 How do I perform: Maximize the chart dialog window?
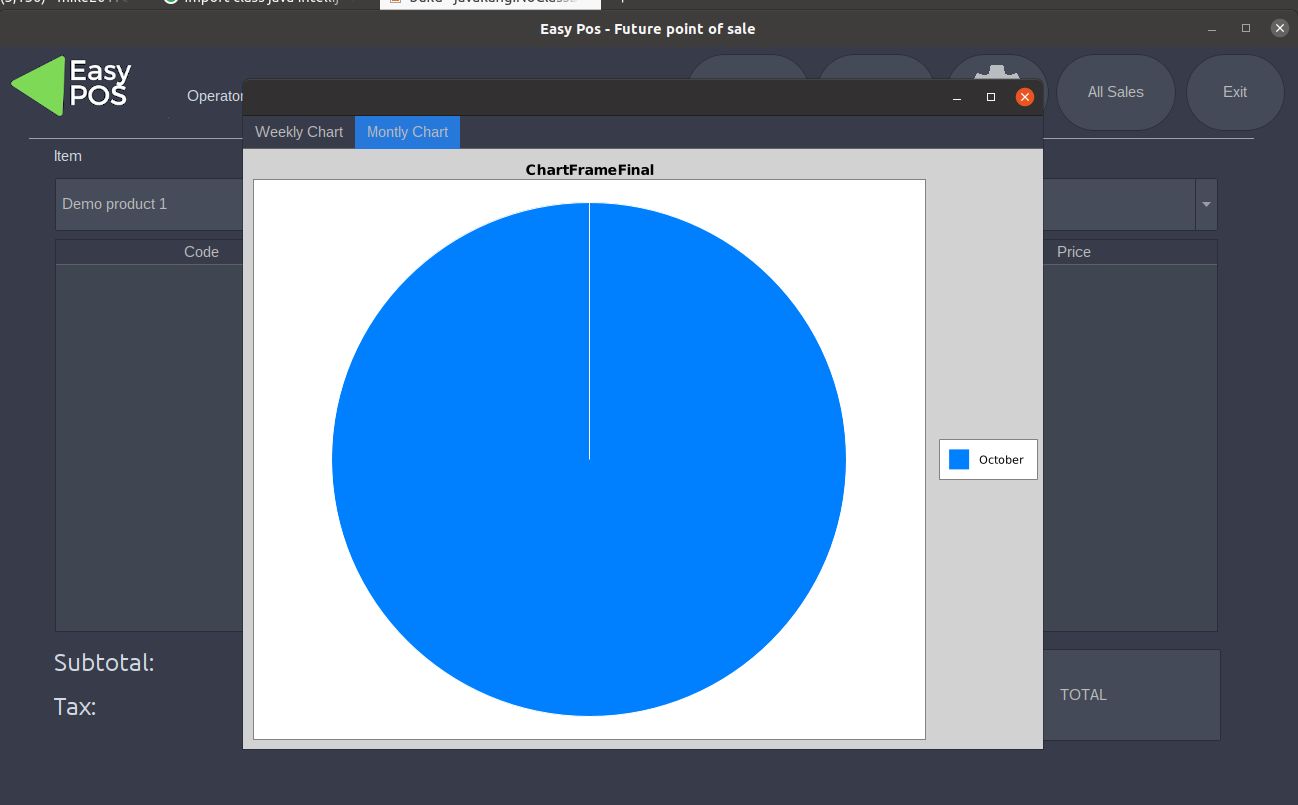[x=991, y=97]
